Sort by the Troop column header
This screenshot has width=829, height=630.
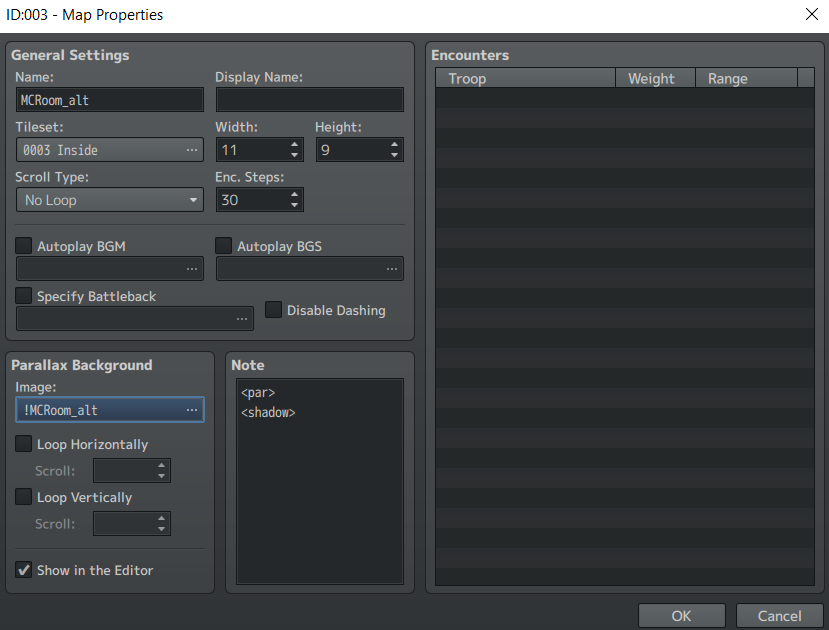(x=526, y=78)
